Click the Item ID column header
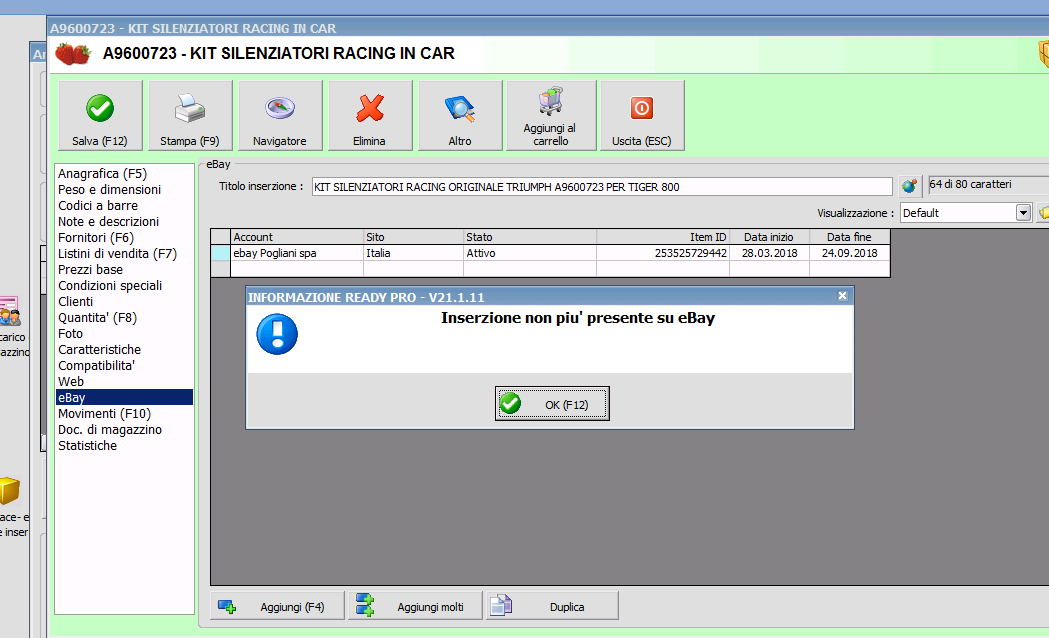Viewport: 1049px width, 638px height. 663,237
